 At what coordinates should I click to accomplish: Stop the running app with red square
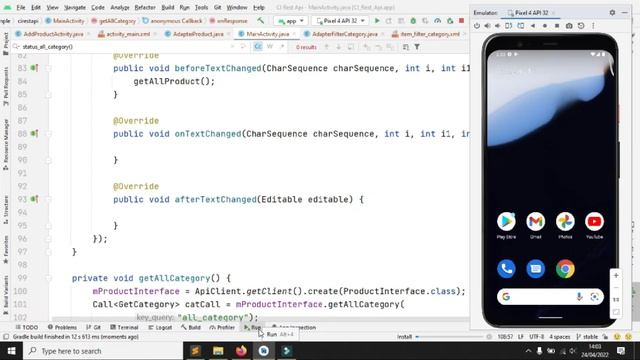pyautogui.click(x=462, y=20)
